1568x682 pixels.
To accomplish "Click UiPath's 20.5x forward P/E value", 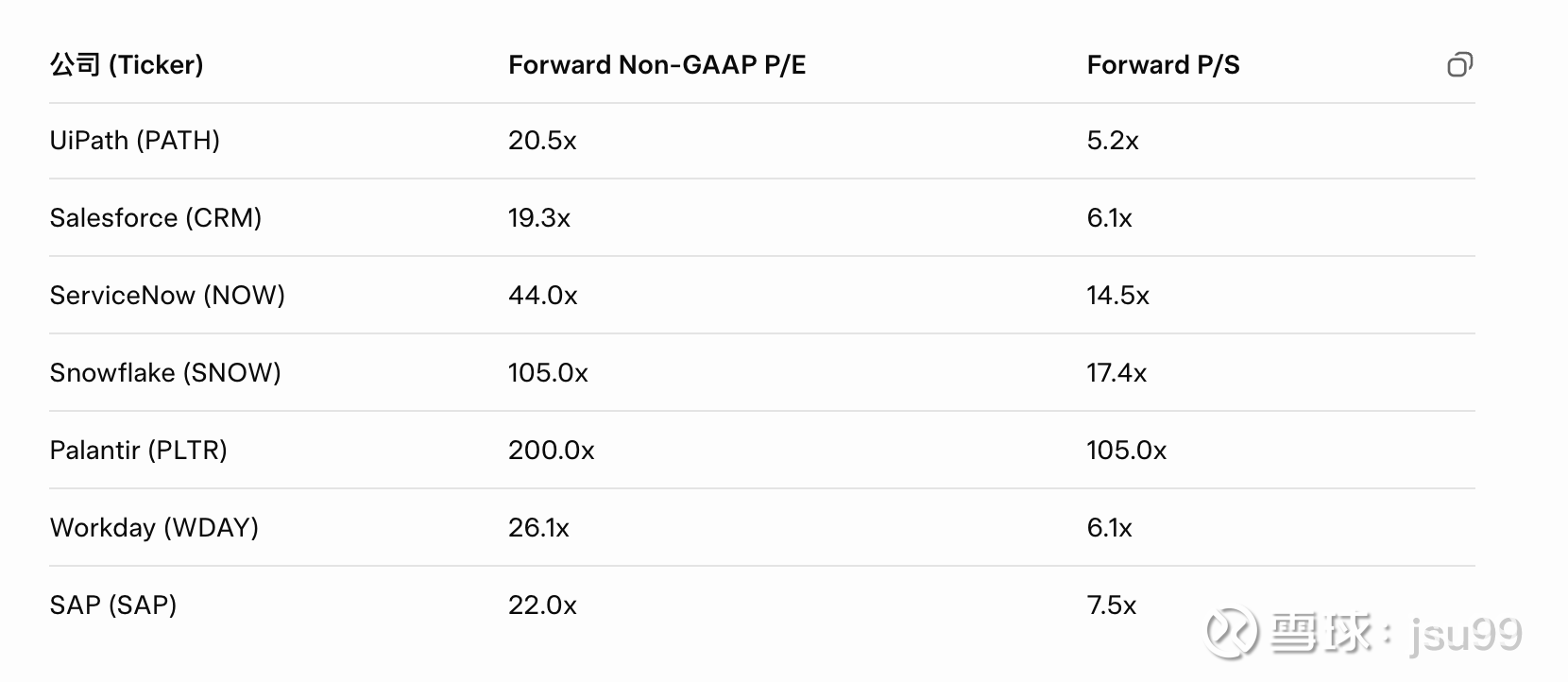I will [542, 141].
